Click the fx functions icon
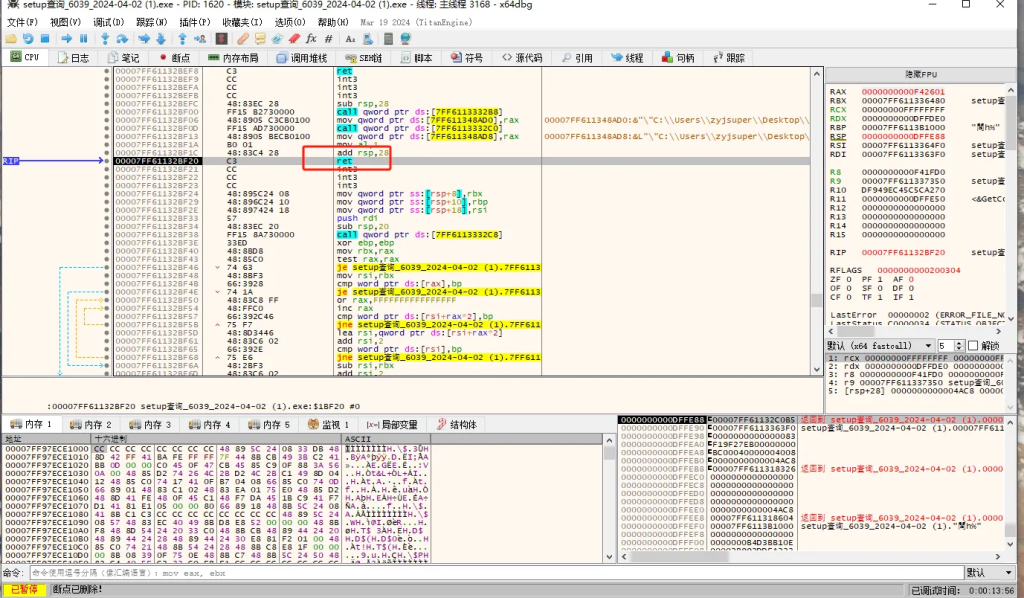The width and height of the screenshot is (1024, 598). click(x=311, y=38)
